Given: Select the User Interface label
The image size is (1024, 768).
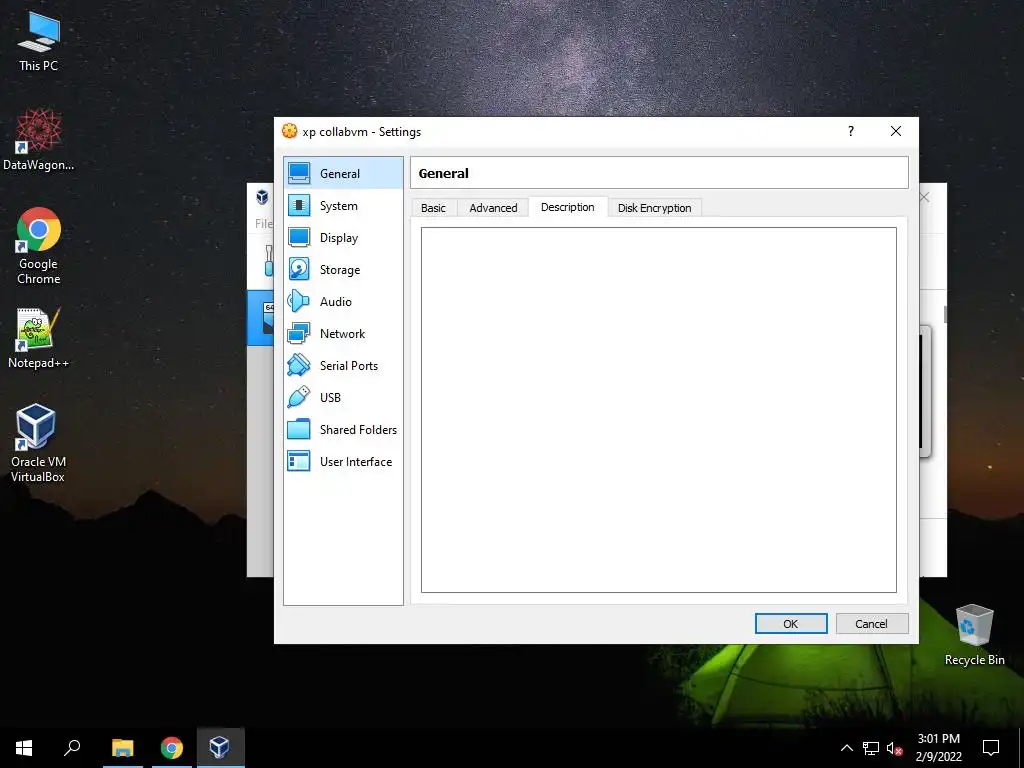Looking at the screenshot, I should click(x=356, y=462).
